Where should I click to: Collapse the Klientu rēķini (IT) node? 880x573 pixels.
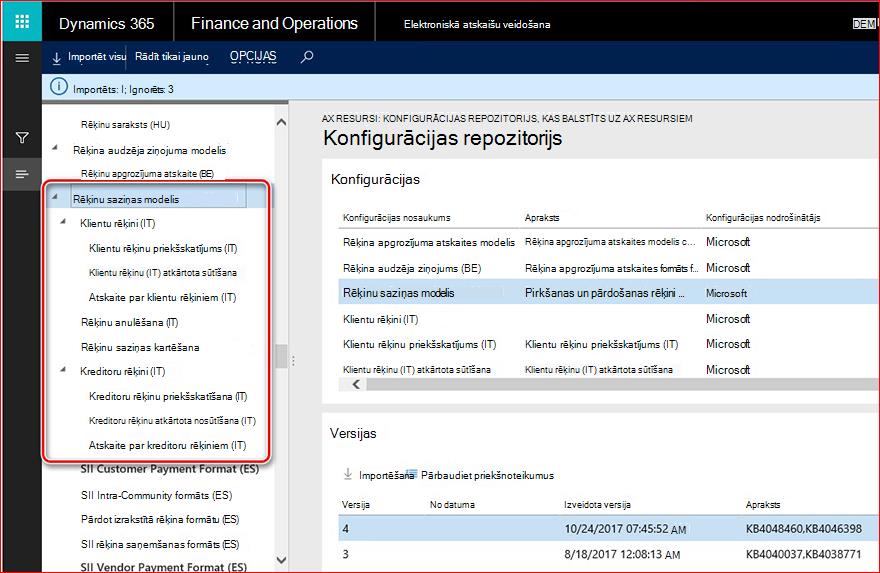pyautogui.click(x=63, y=222)
